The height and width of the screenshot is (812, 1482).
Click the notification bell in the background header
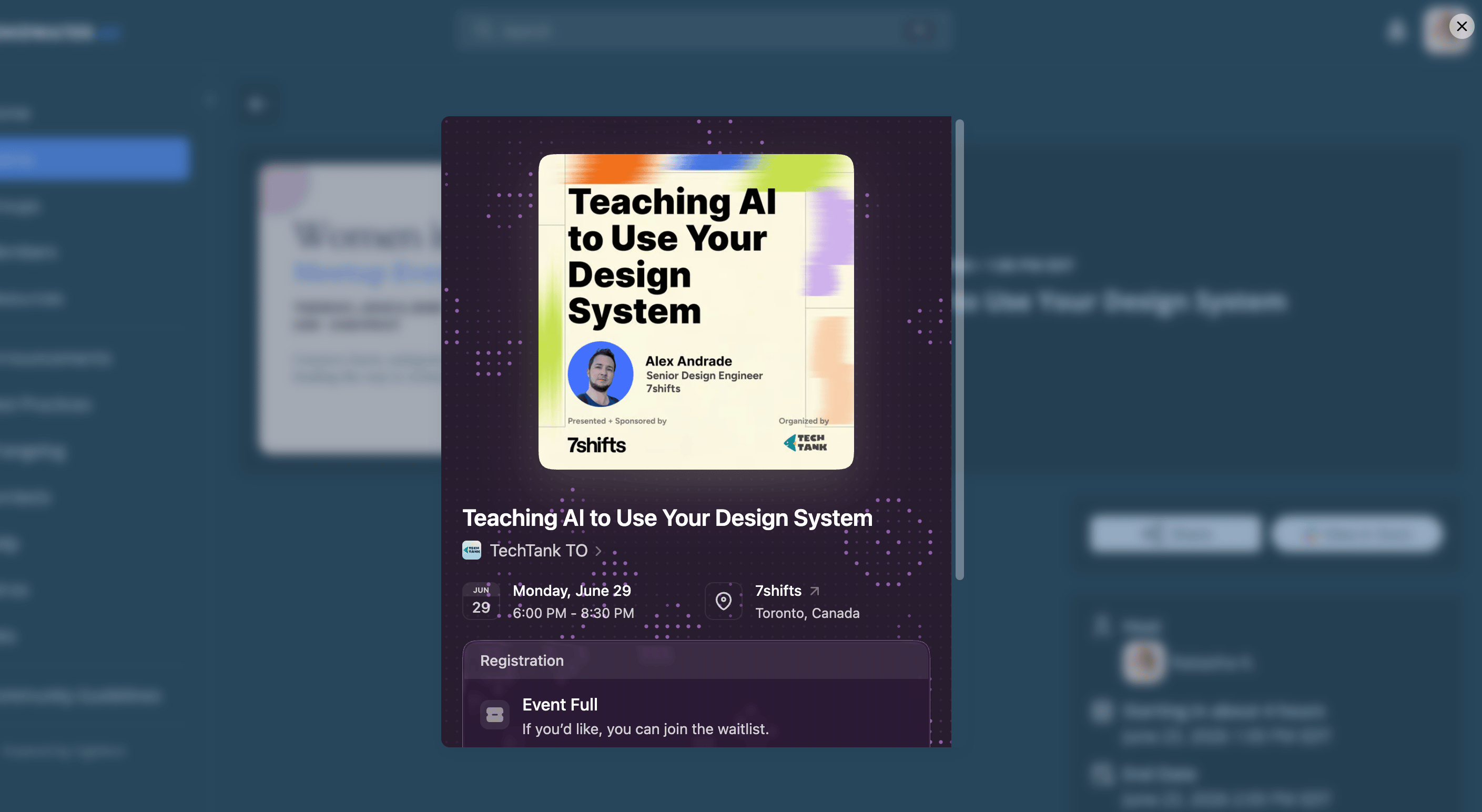(1396, 31)
